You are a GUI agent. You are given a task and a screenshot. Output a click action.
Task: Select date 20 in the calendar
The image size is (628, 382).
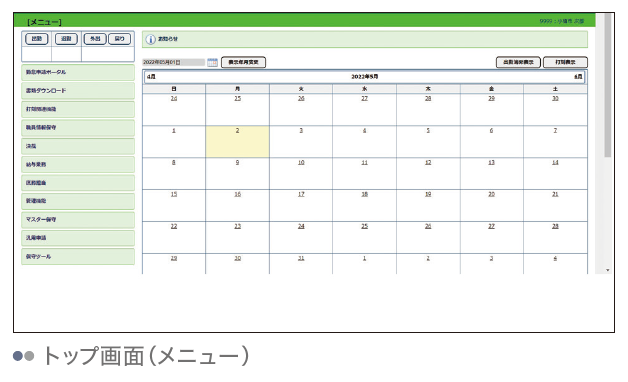(491, 194)
